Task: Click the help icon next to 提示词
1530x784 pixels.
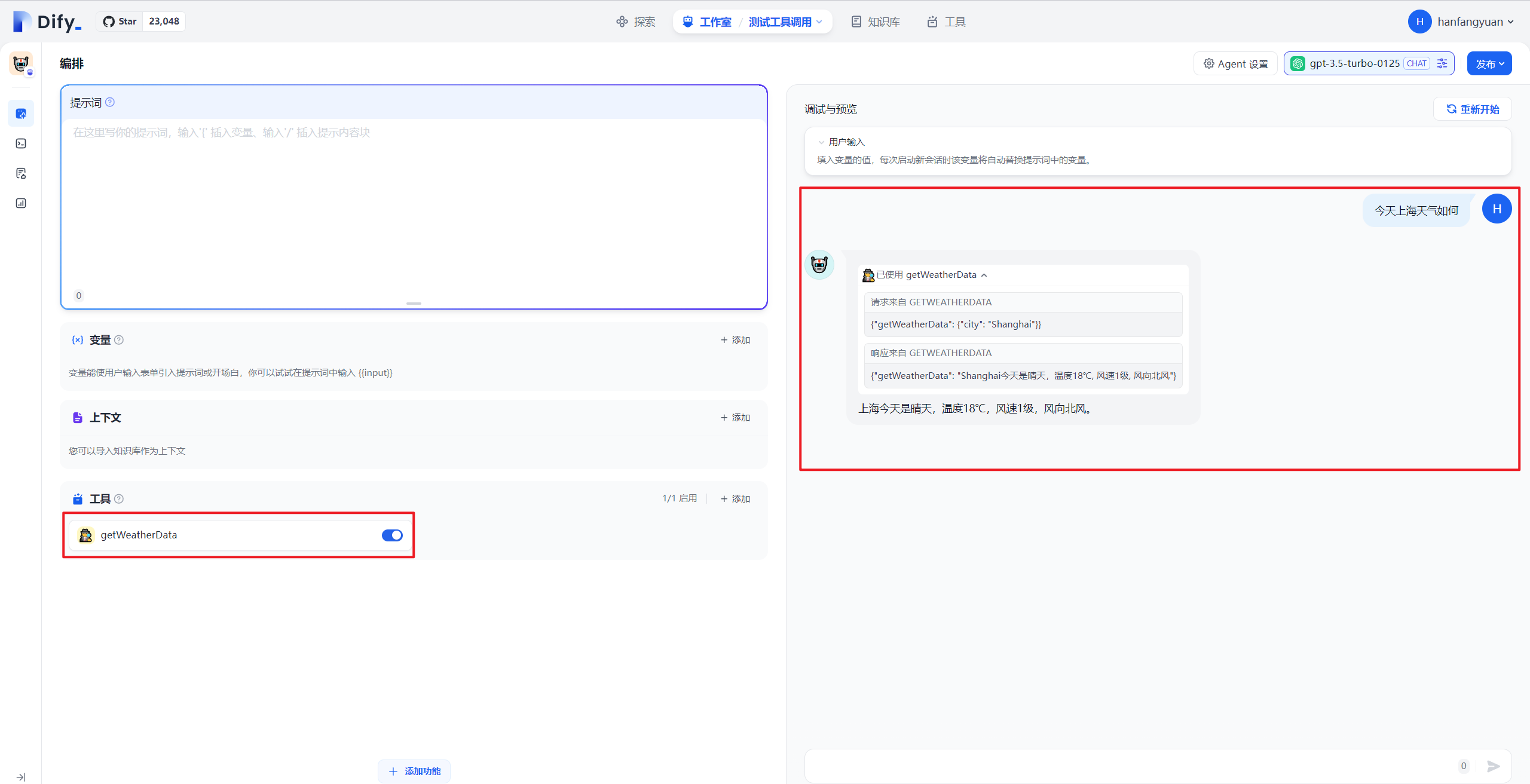Action: tap(110, 102)
